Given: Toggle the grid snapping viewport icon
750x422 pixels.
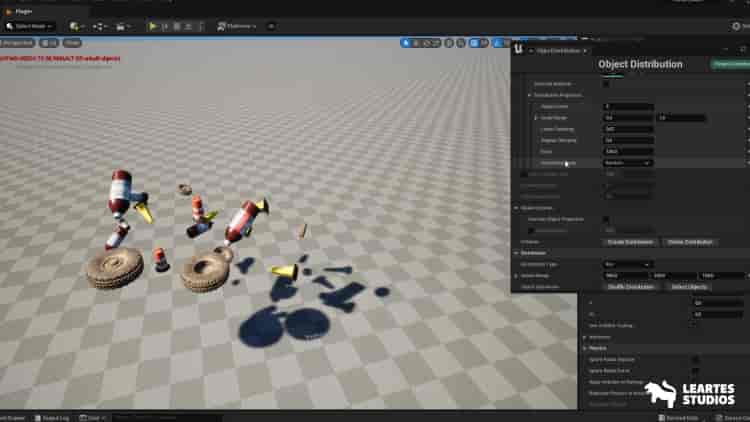Looking at the screenshot, I should click(x=474, y=43).
